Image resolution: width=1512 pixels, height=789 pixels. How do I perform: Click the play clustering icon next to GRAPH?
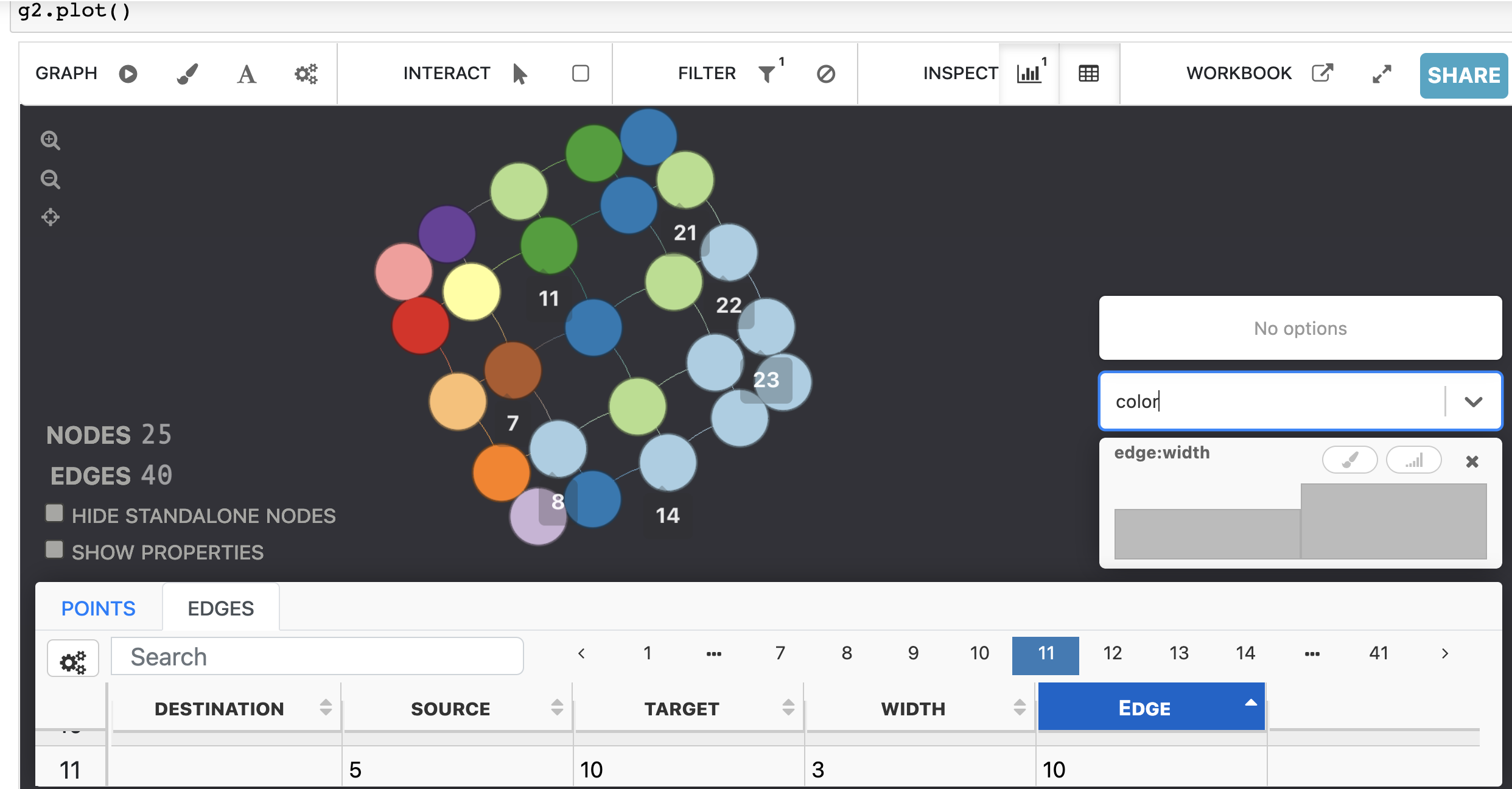point(128,74)
